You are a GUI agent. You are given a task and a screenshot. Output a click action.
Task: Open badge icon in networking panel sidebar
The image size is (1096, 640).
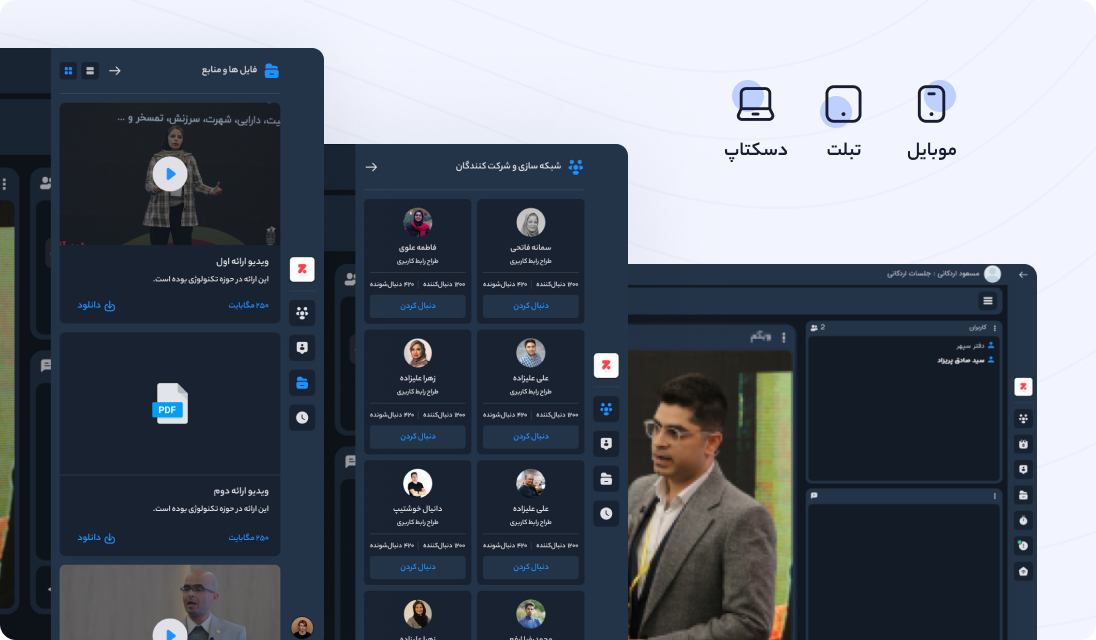(x=606, y=444)
